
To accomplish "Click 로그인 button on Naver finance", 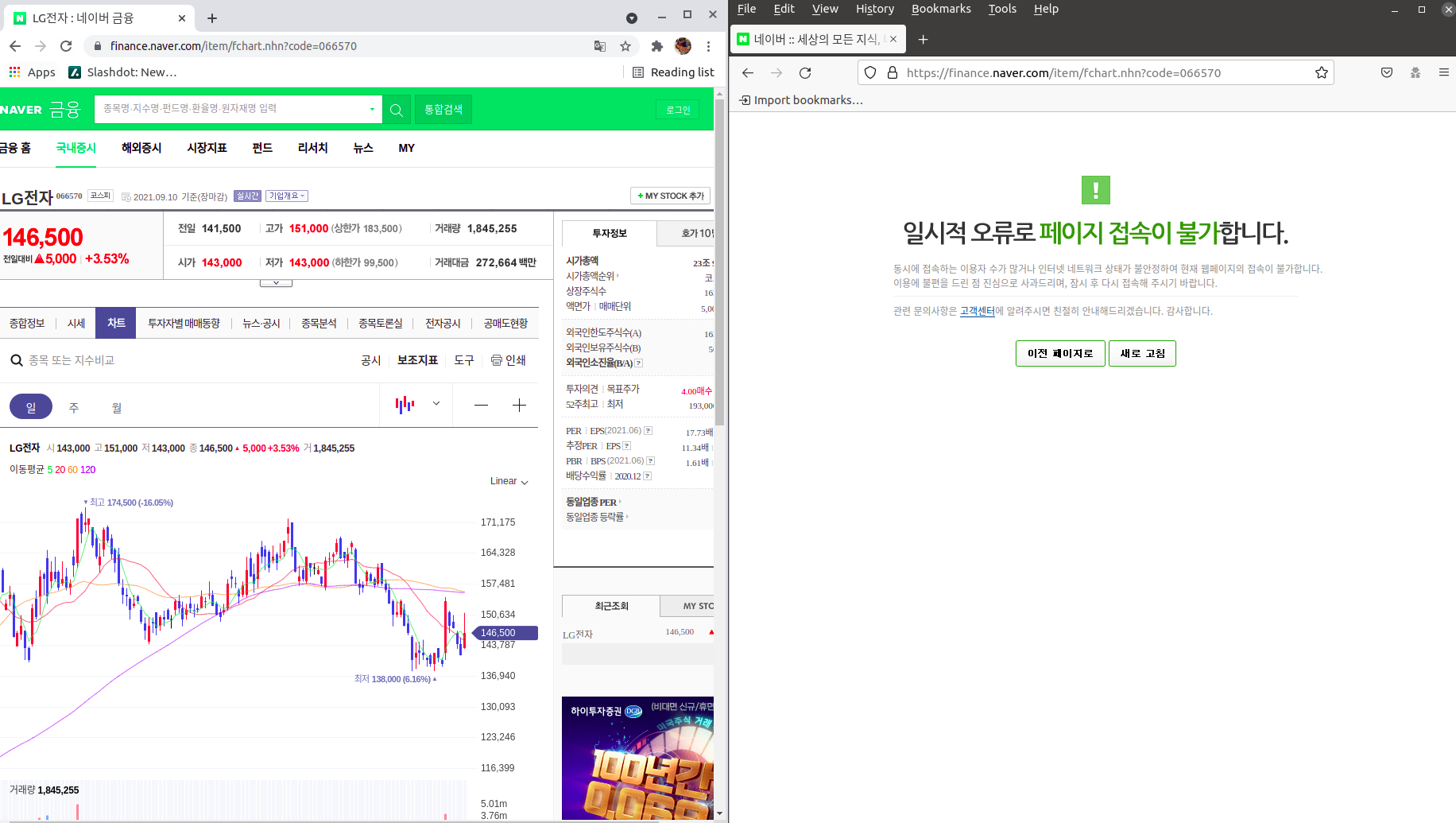I will click(x=678, y=110).
